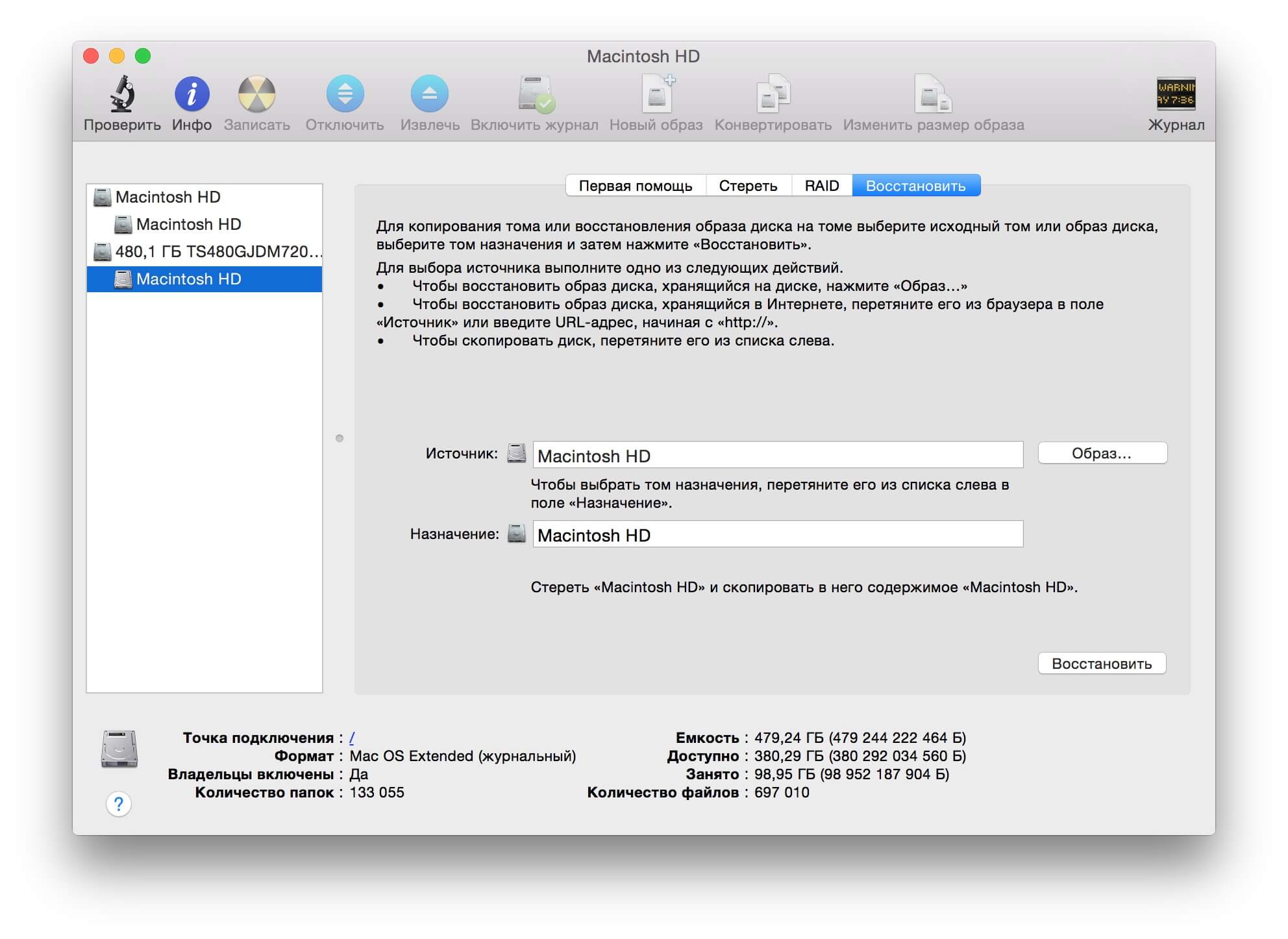Viewport: 1288px width, 939px height.
Task: Click the drive icon beside Источник field
Action: 516,453
